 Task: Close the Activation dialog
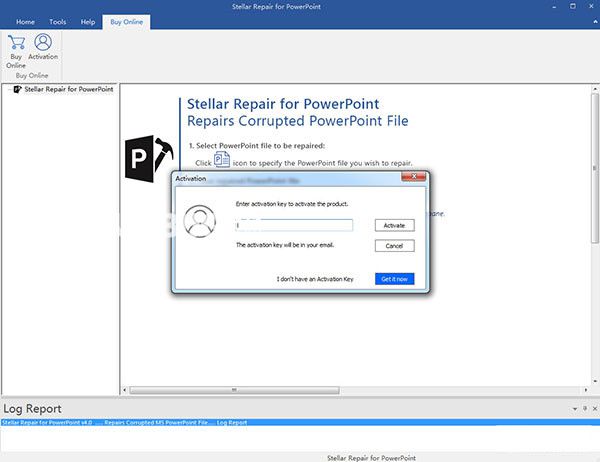(x=413, y=176)
